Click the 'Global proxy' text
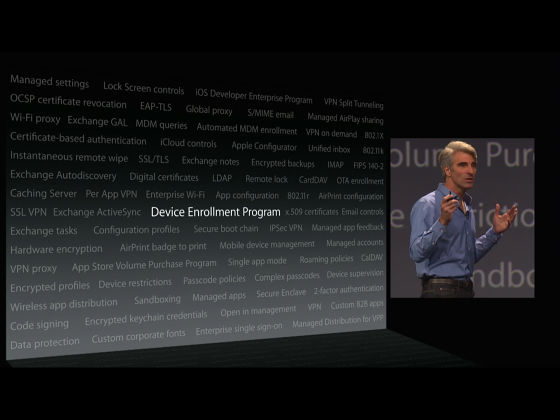The image size is (560, 420). click(x=209, y=110)
